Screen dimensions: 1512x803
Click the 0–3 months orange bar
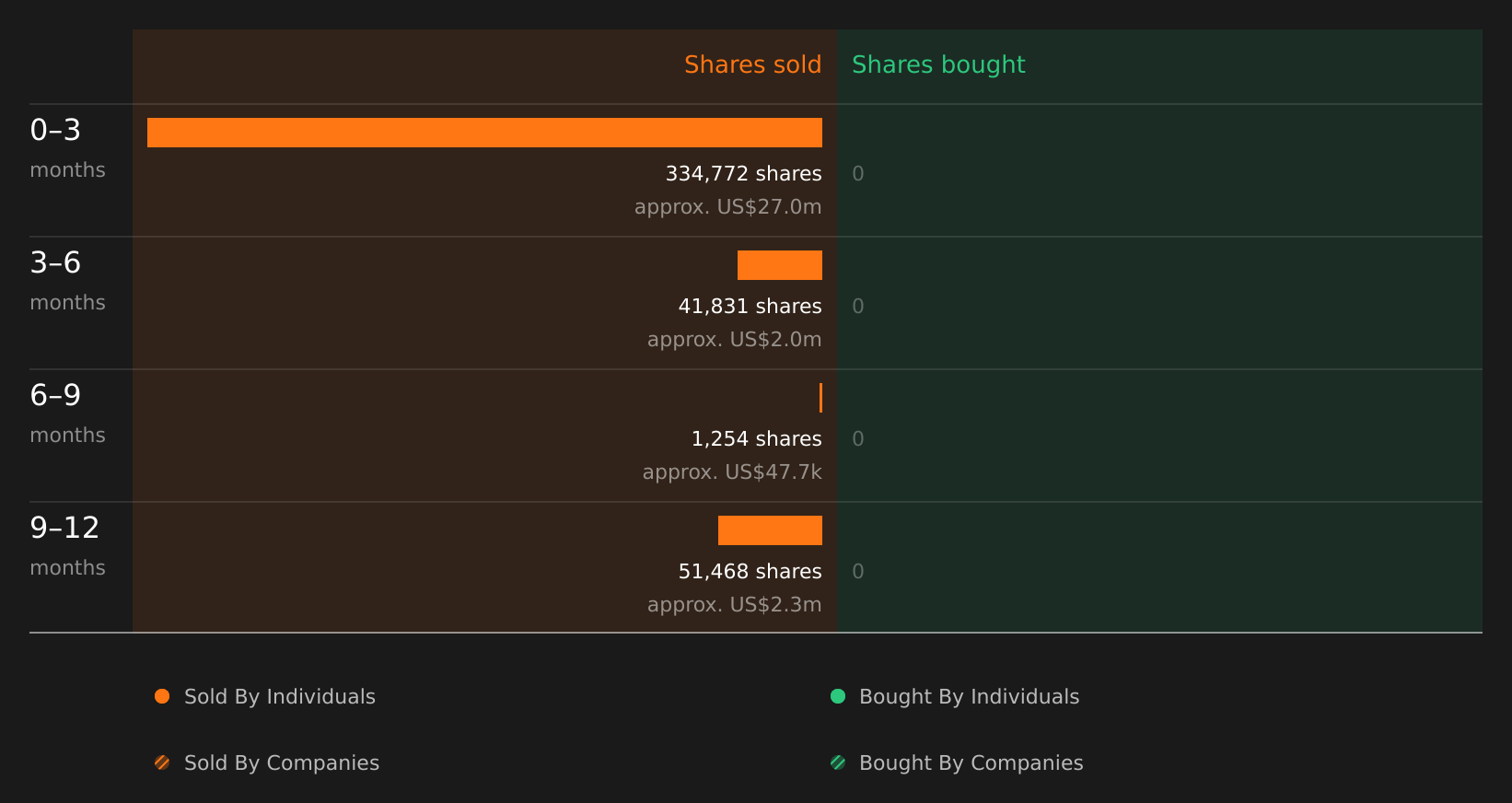click(484, 133)
